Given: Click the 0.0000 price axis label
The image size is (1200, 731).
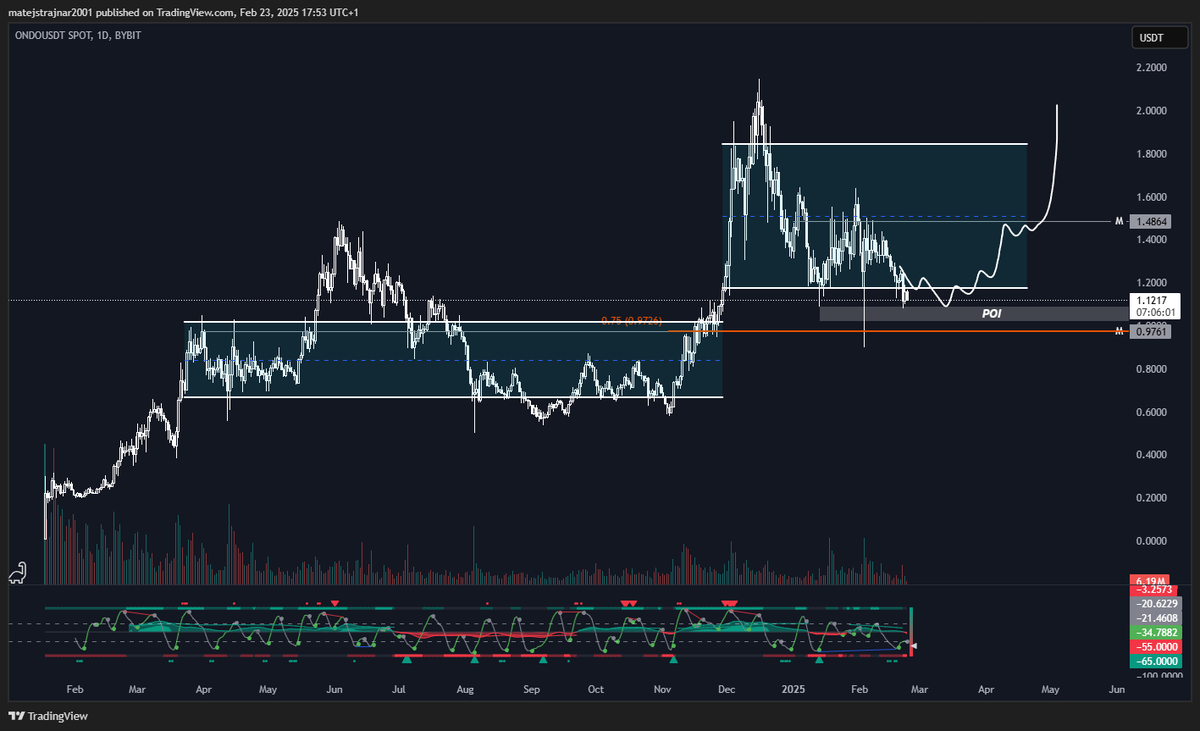Looking at the screenshot, I should tap(1152, 541).
